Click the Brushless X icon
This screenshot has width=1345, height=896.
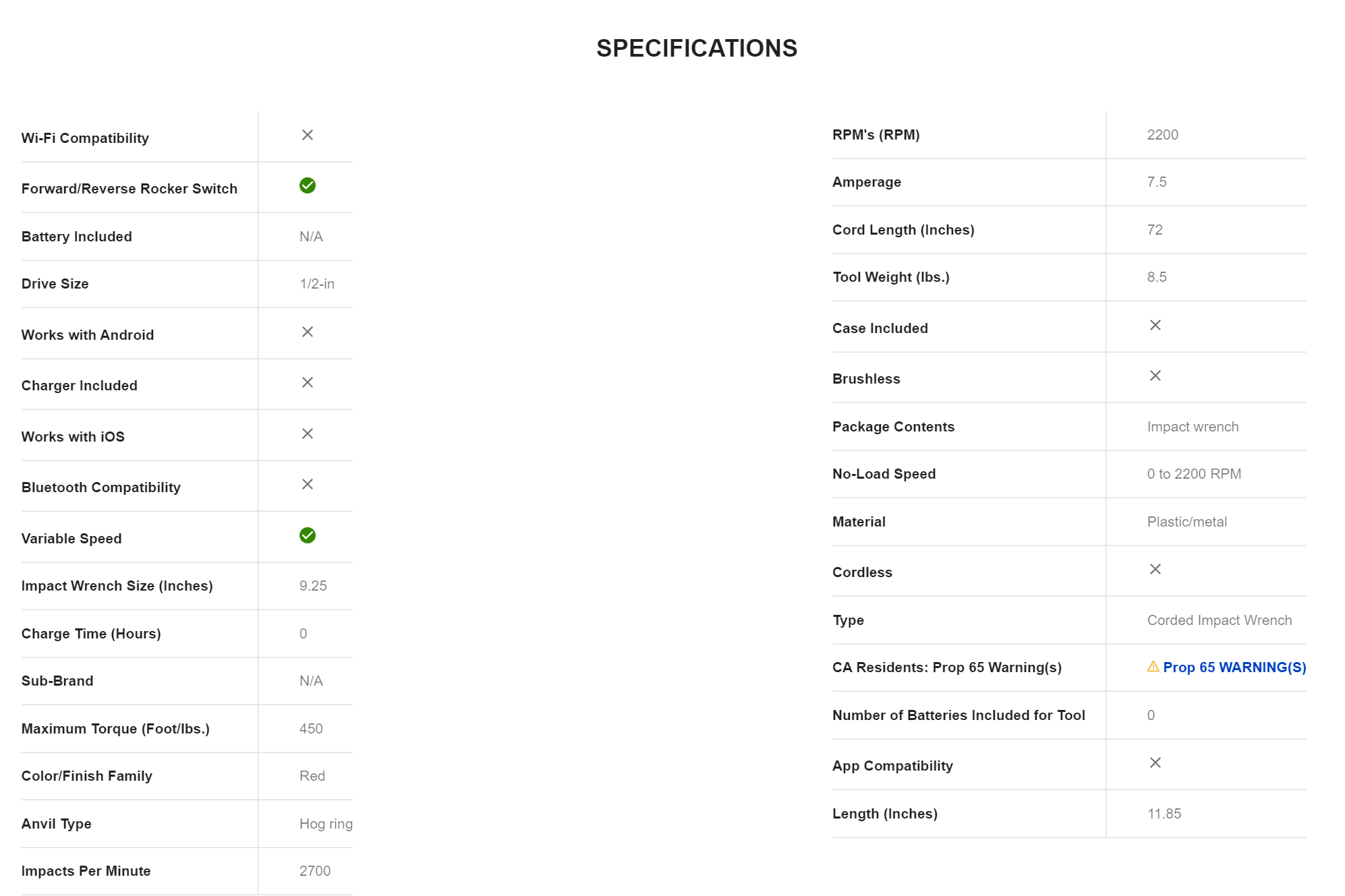1155,376
